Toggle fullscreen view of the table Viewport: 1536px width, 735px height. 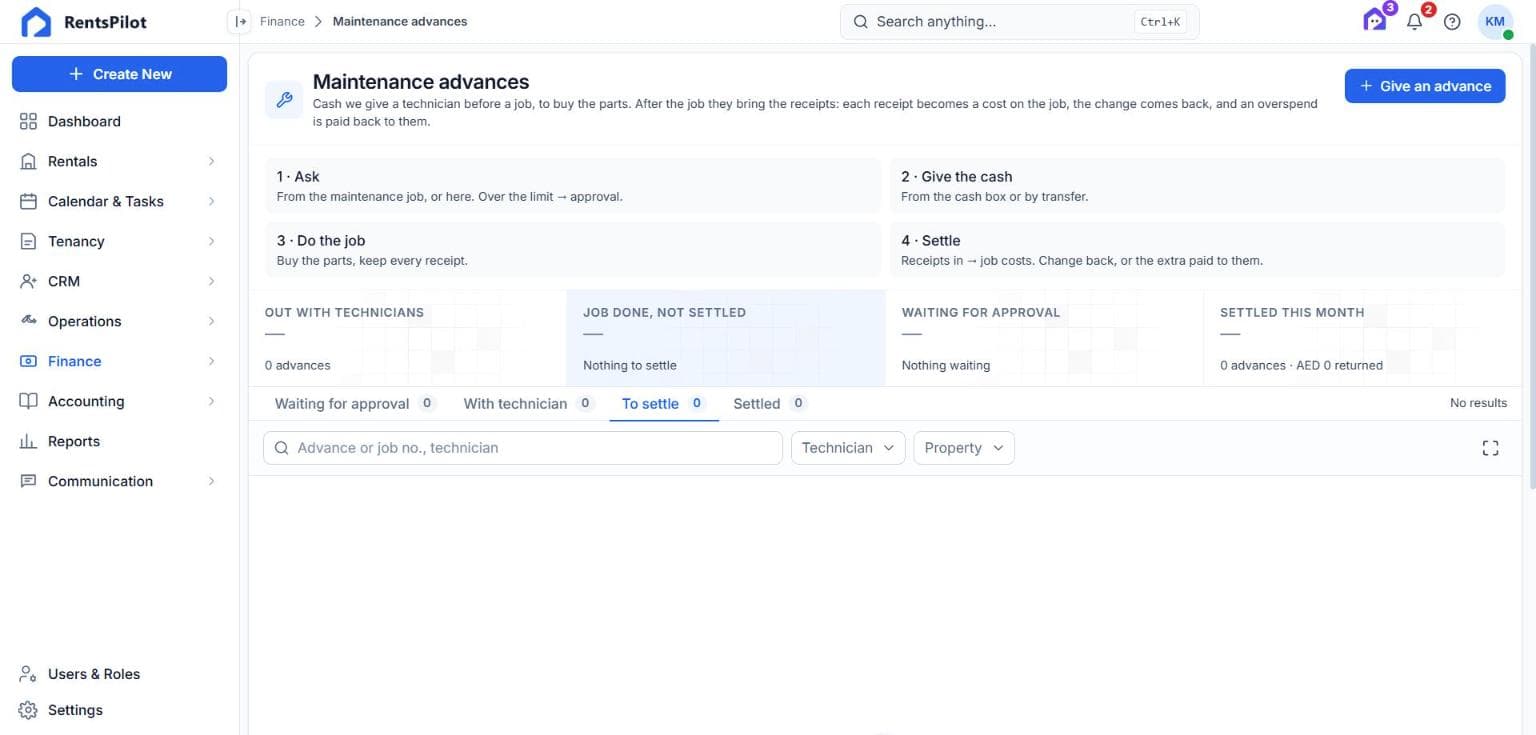pos(1490,448)
